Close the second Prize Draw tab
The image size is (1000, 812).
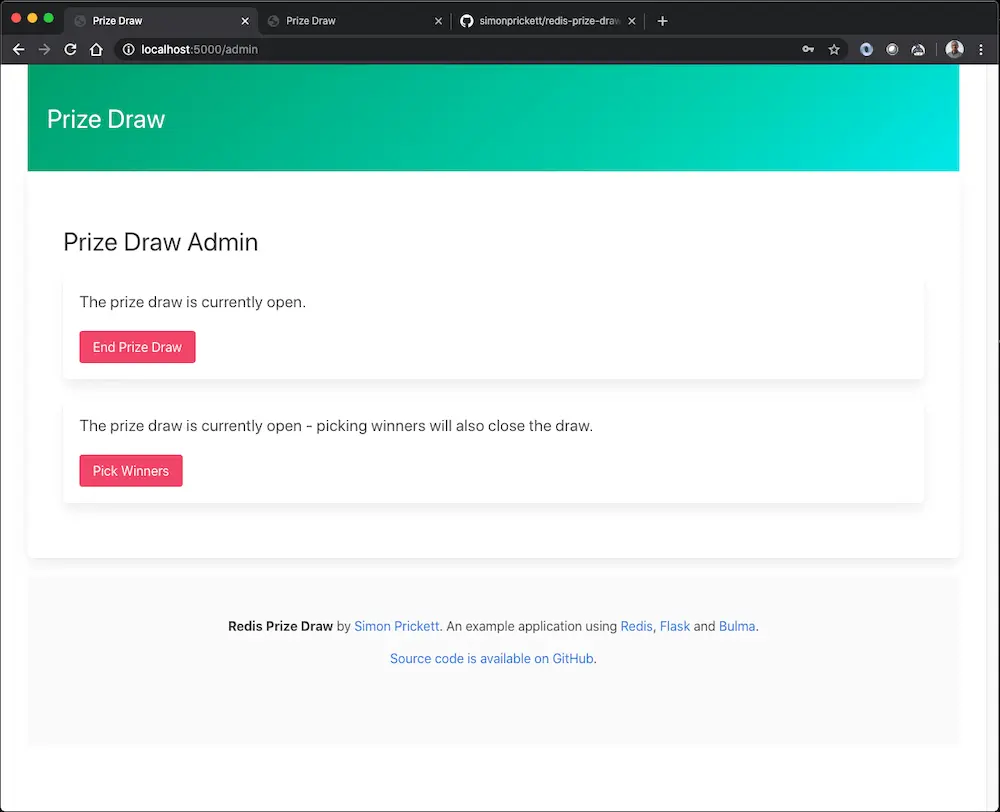click(x=438, y=21)
